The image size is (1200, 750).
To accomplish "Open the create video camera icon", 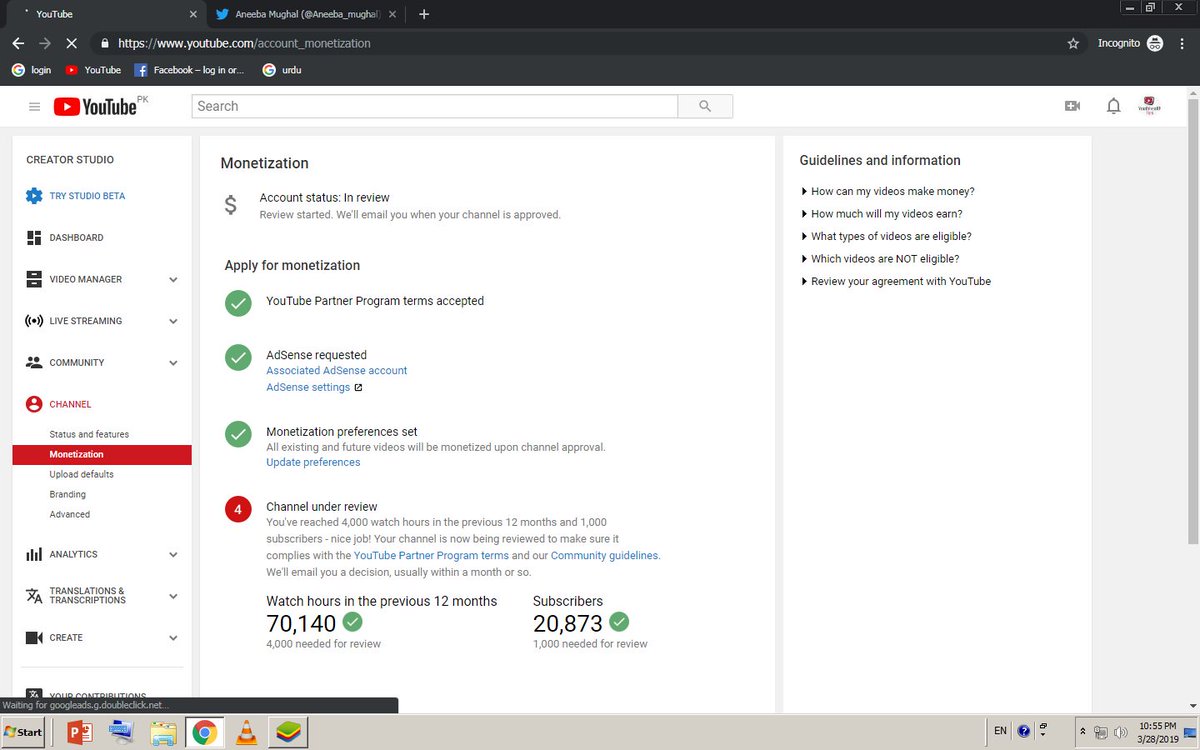I will pos(1073,106).
